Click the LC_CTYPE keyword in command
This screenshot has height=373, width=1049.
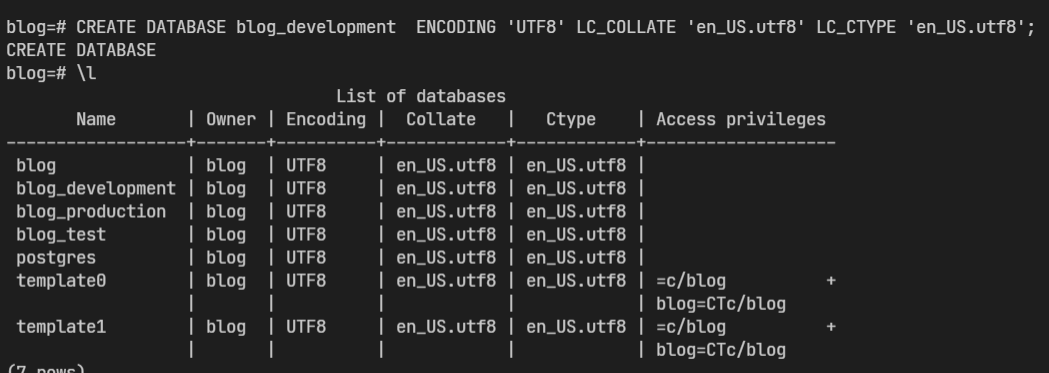[x=856, y=28]
